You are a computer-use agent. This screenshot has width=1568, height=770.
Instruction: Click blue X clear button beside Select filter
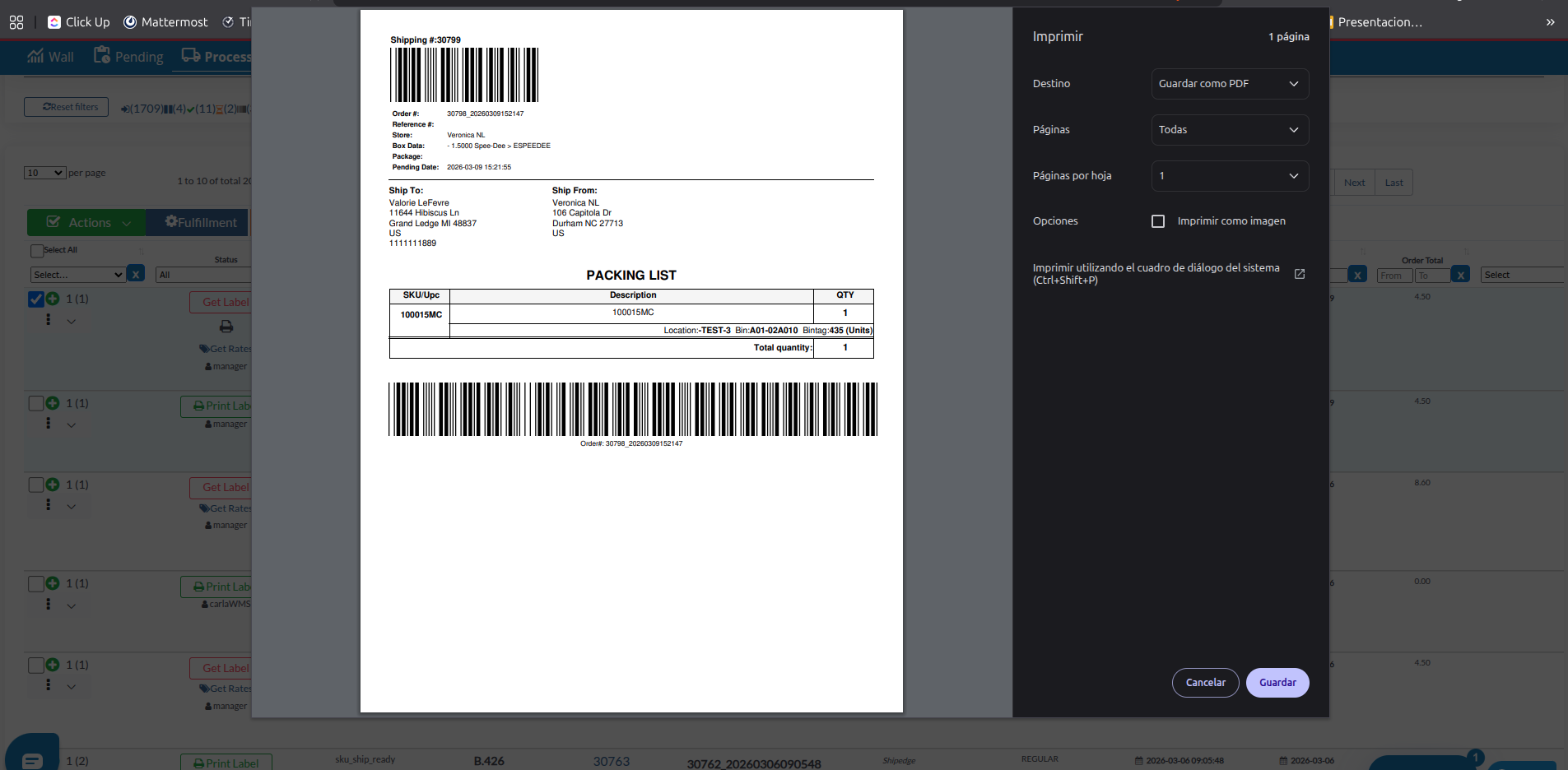click(x=137, y=274)
